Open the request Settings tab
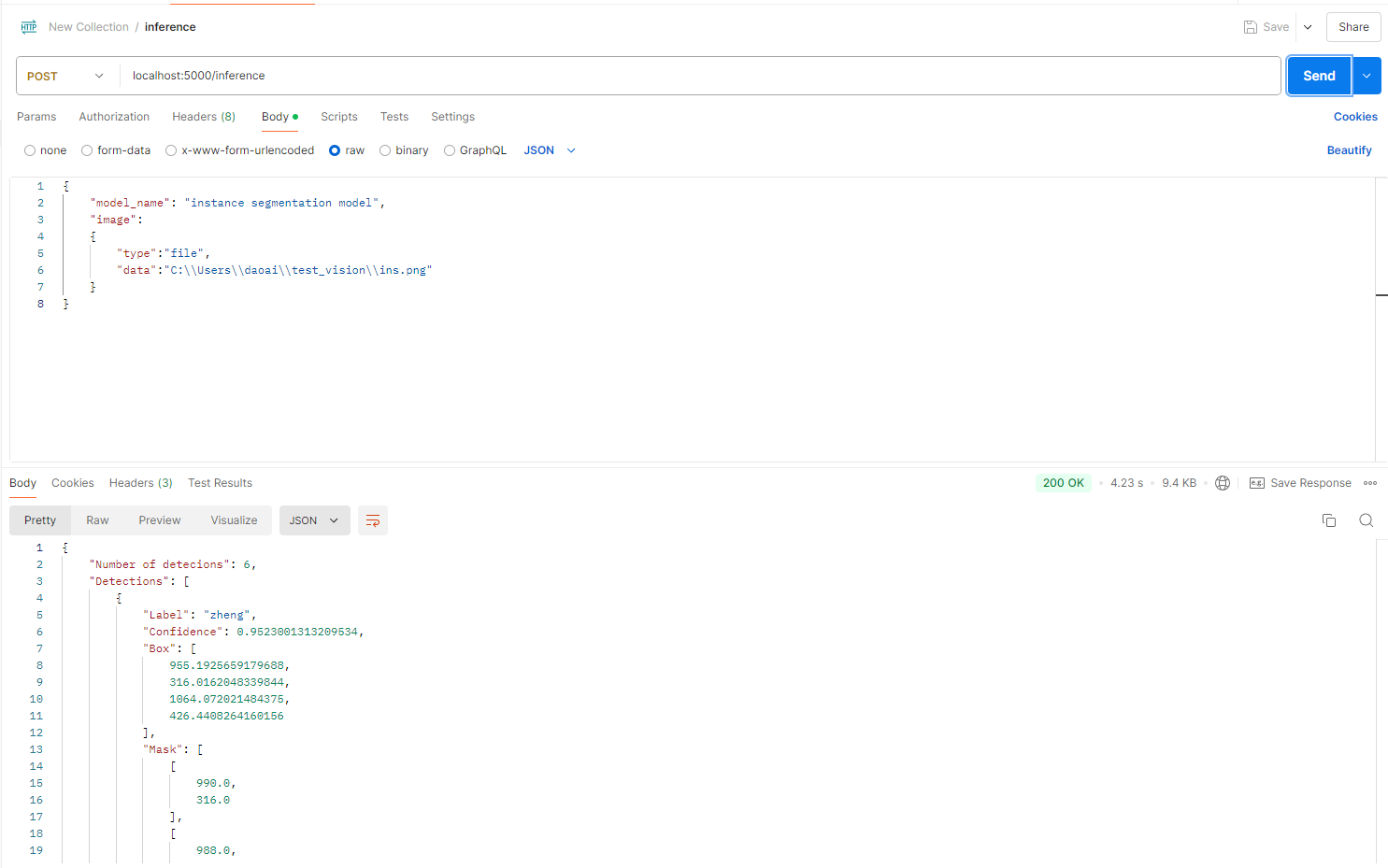 click(452, 117)
